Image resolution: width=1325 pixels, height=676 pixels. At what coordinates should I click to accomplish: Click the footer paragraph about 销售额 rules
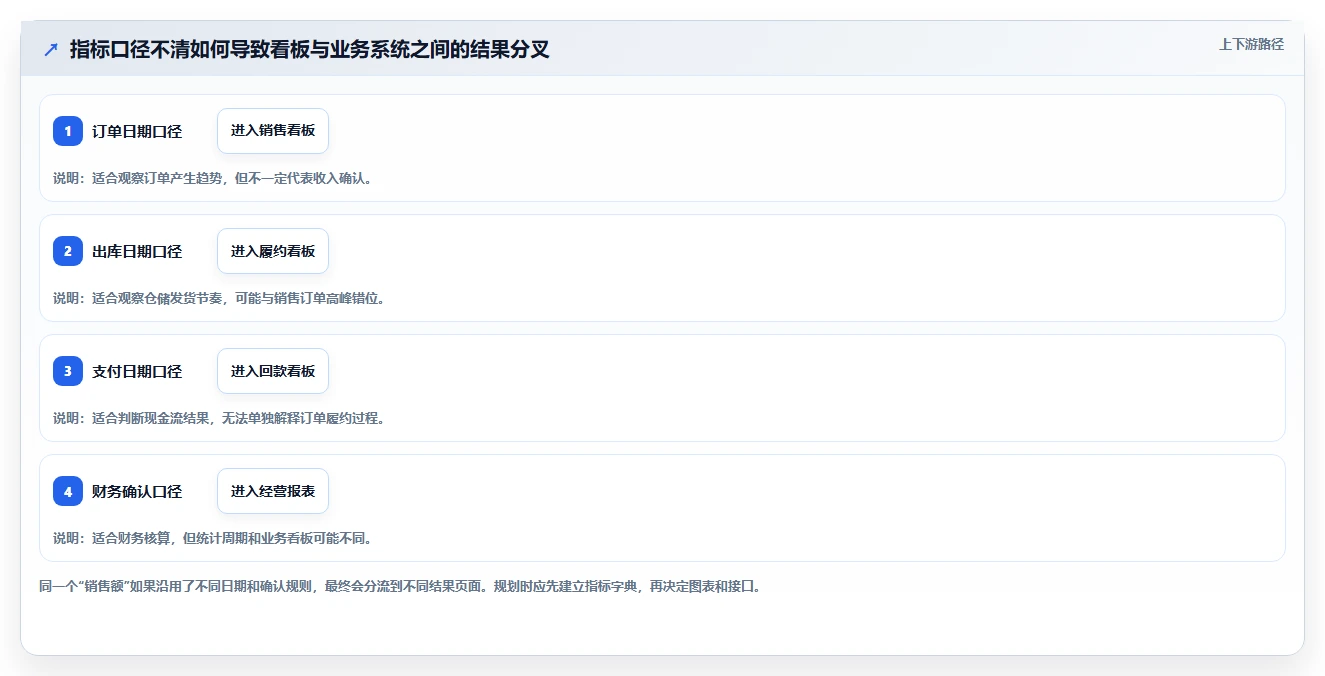pyautogui.click(x=400, y=586)
